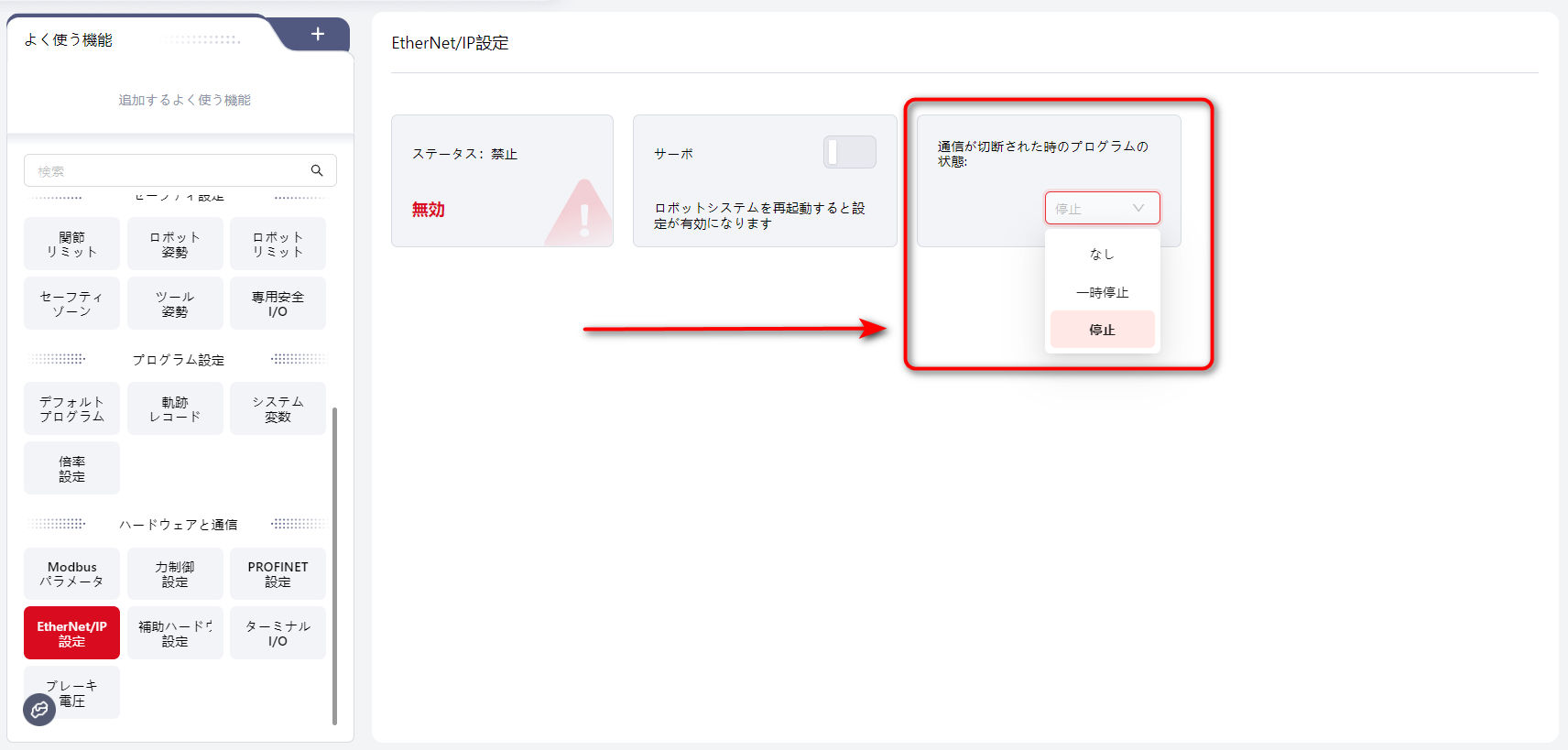Click the round floating icon at bottom left
The width and height of the screenshot is (1568, 750).
click(x=39, y=710)
